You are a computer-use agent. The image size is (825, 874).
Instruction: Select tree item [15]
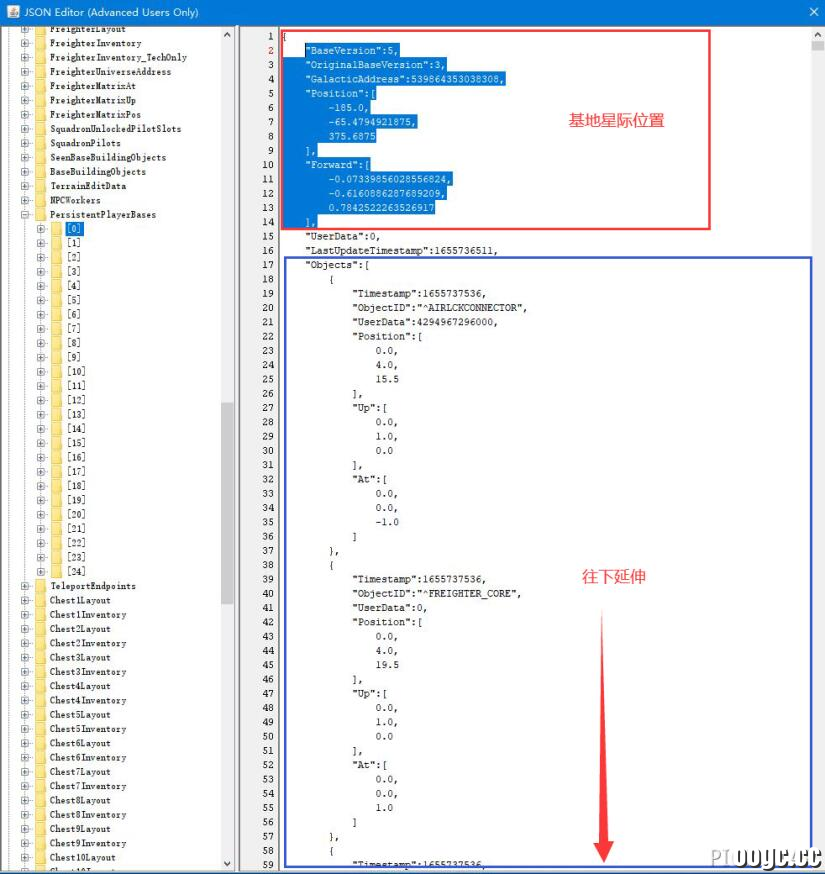pos(76,443)
